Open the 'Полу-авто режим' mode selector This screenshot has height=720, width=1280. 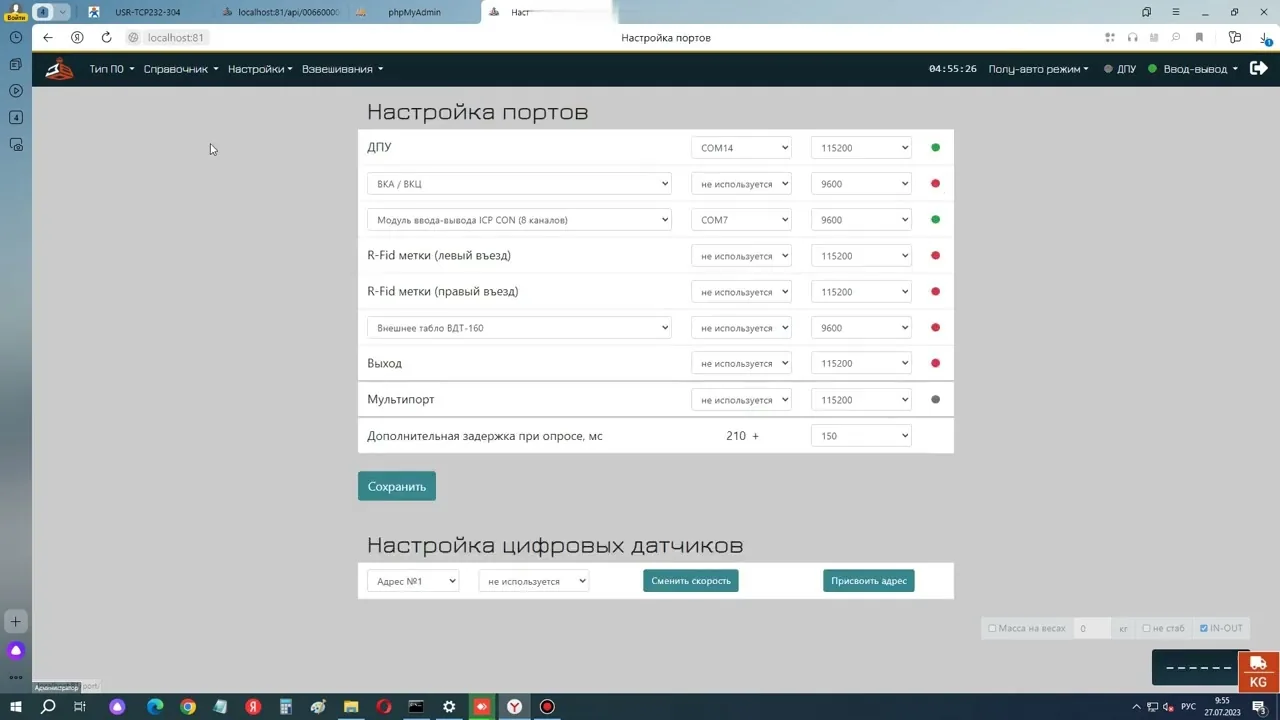tap(1039, 69)
